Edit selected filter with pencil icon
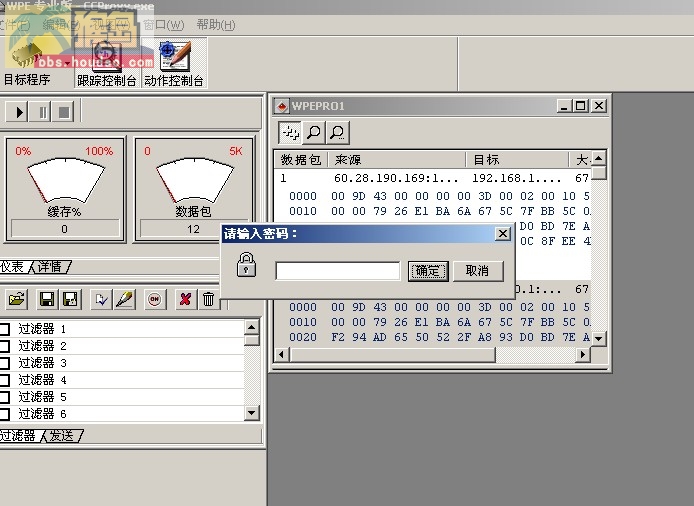 tap(125, 300)
